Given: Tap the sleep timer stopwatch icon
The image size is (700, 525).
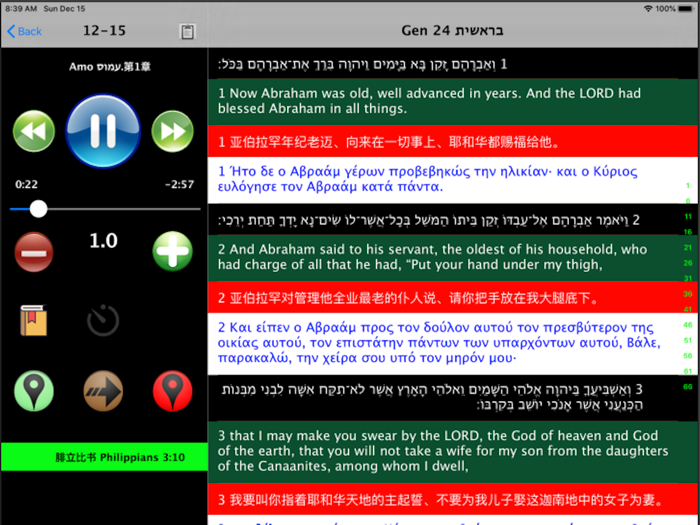Looking at the screenshot, I should click(103, 320).
